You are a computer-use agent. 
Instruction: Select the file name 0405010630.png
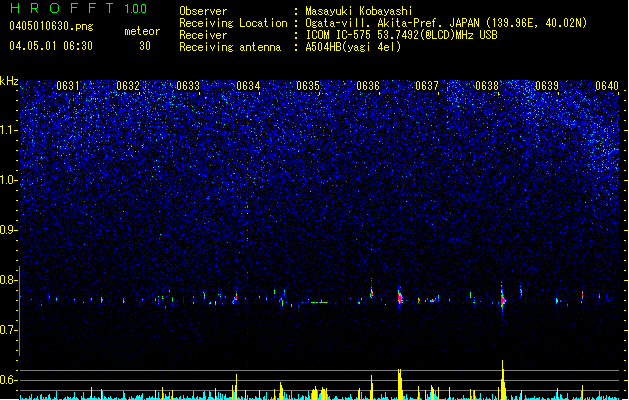pos(51,26)
